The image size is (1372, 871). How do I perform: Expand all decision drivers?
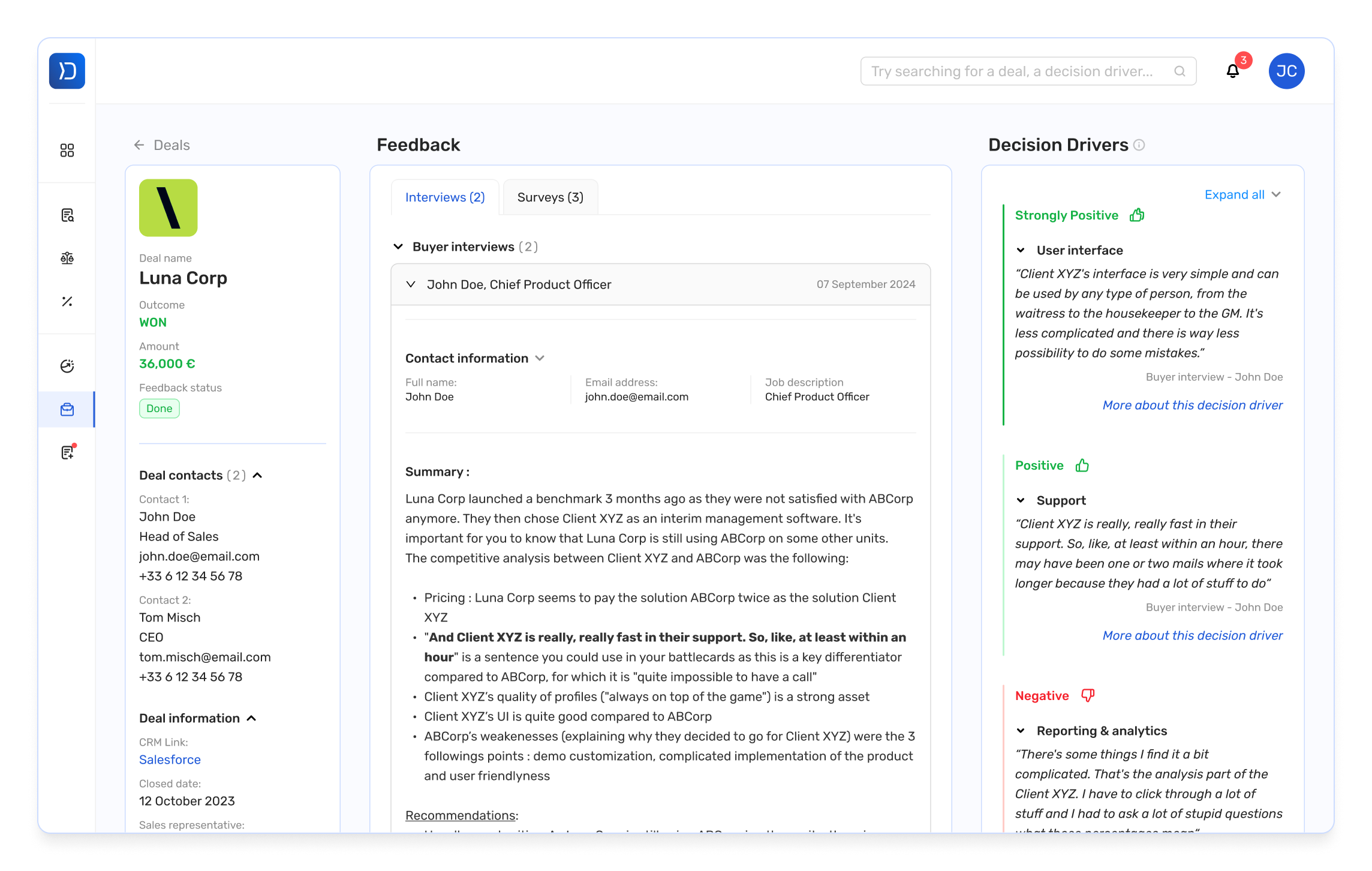click(x=1242, y=194)
